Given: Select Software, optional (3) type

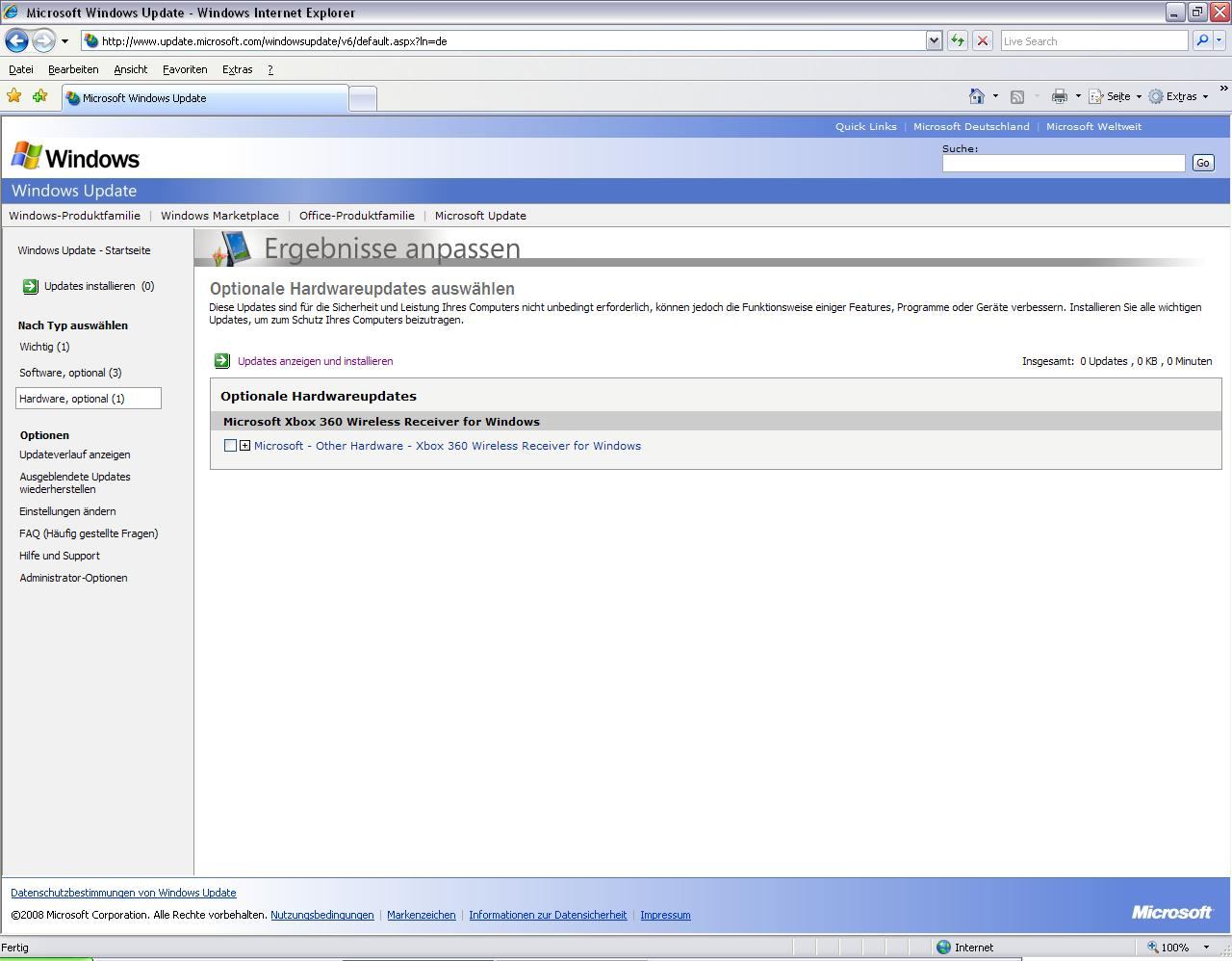Looking at the screenshot, I should 70,373.
